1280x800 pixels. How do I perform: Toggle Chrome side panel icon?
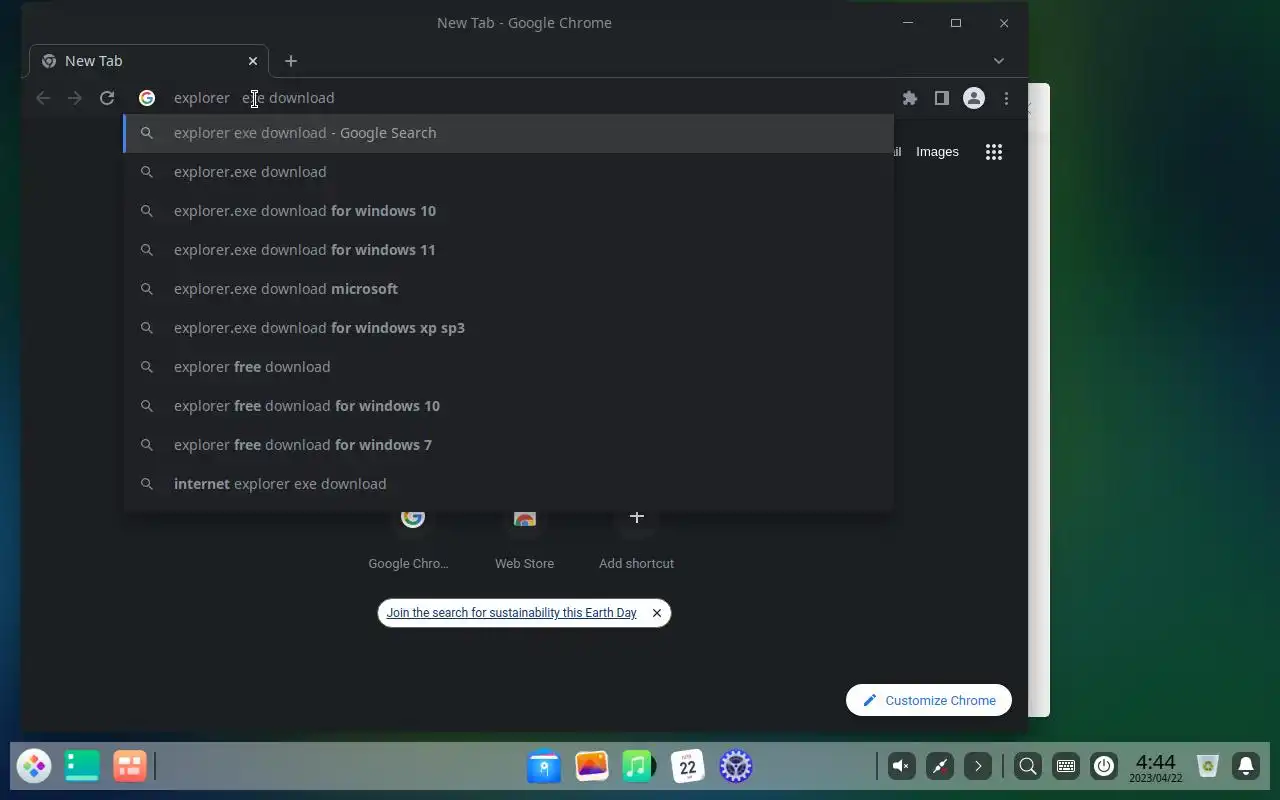tap(941, 98)
